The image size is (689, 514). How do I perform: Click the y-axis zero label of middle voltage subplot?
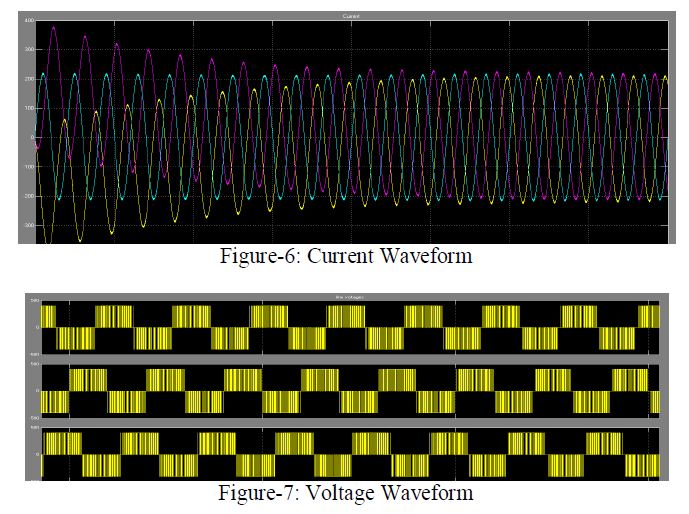pos(37,390)
